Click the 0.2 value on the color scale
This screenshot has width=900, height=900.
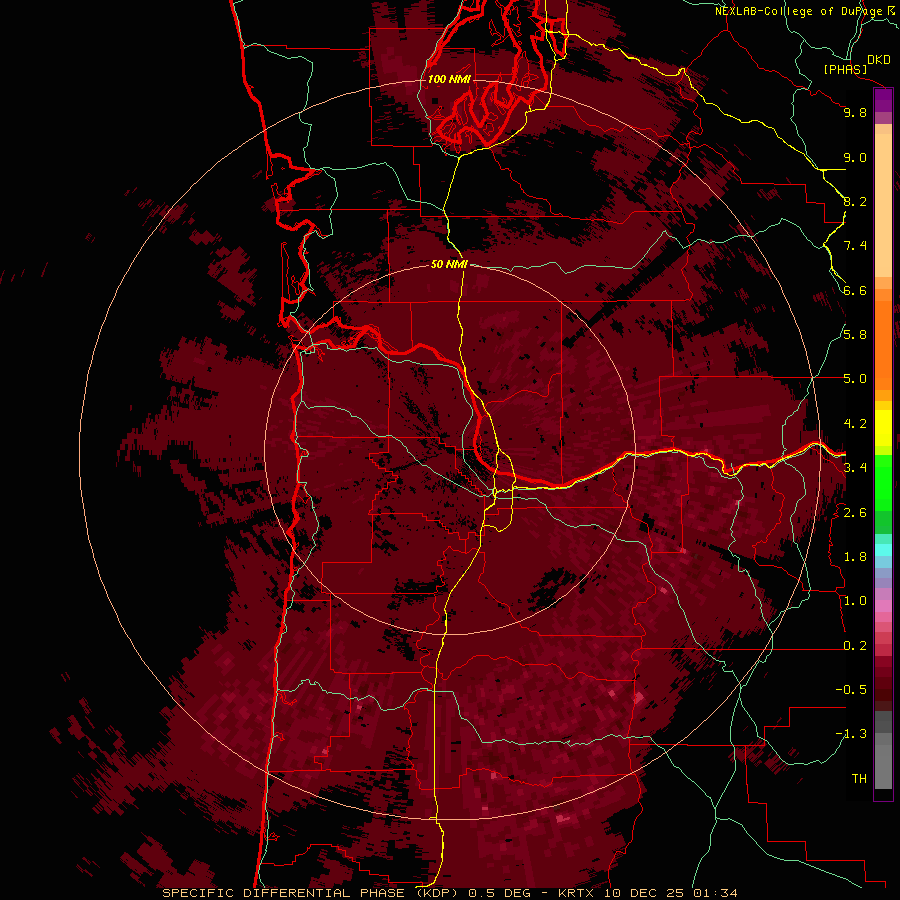855,646
